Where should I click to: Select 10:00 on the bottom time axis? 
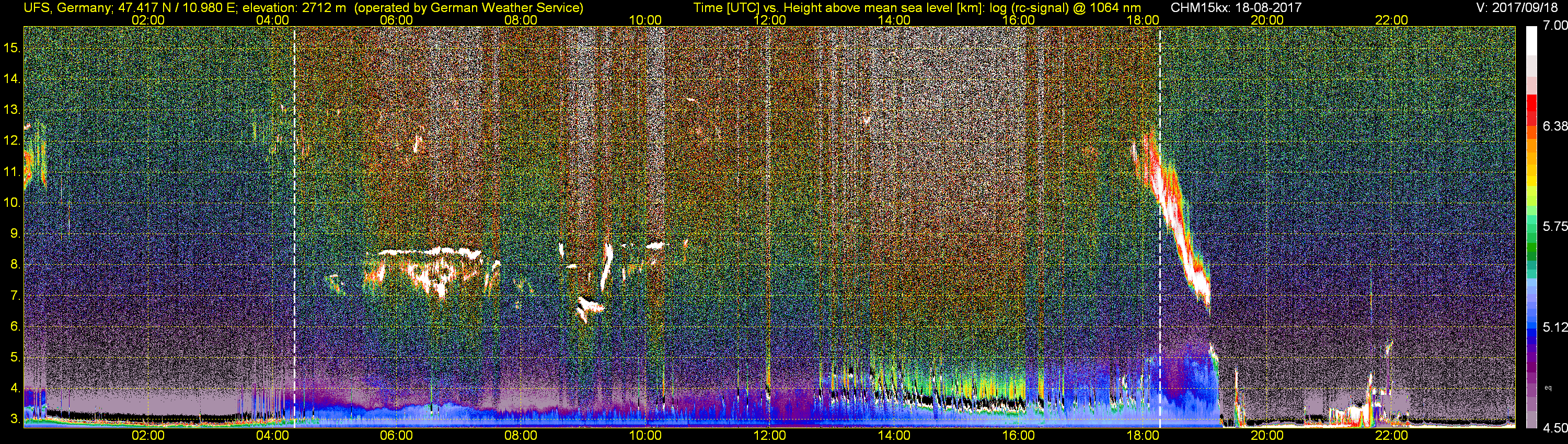(645, 436)
